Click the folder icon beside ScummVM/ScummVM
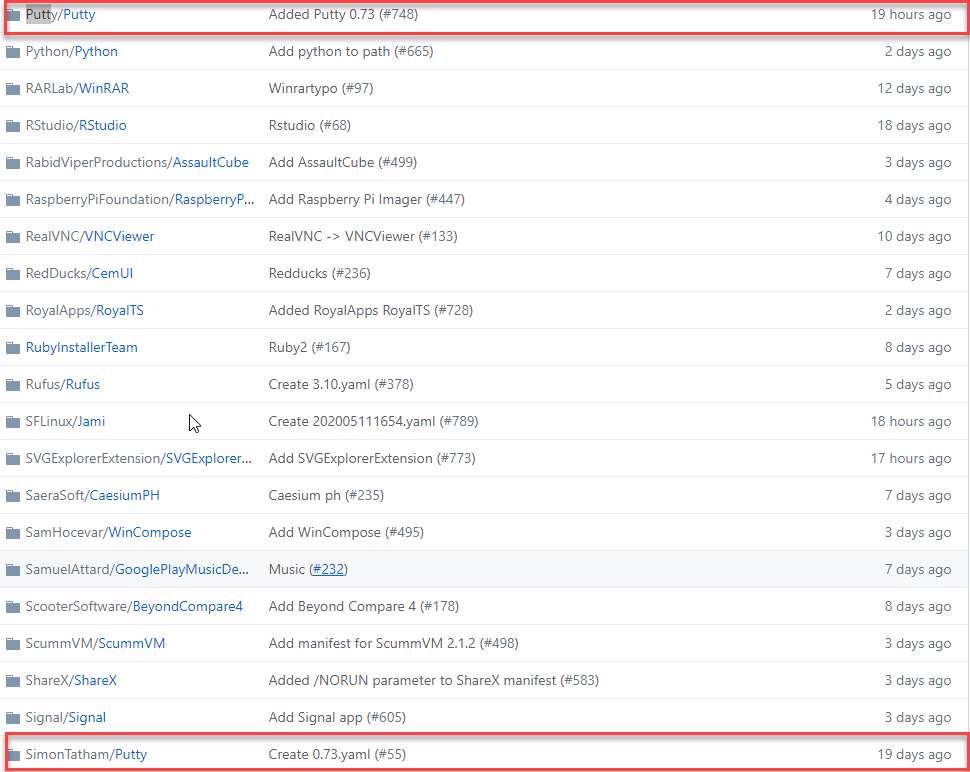970x772 pixels. pyautogui.click(x=13, y=643)
